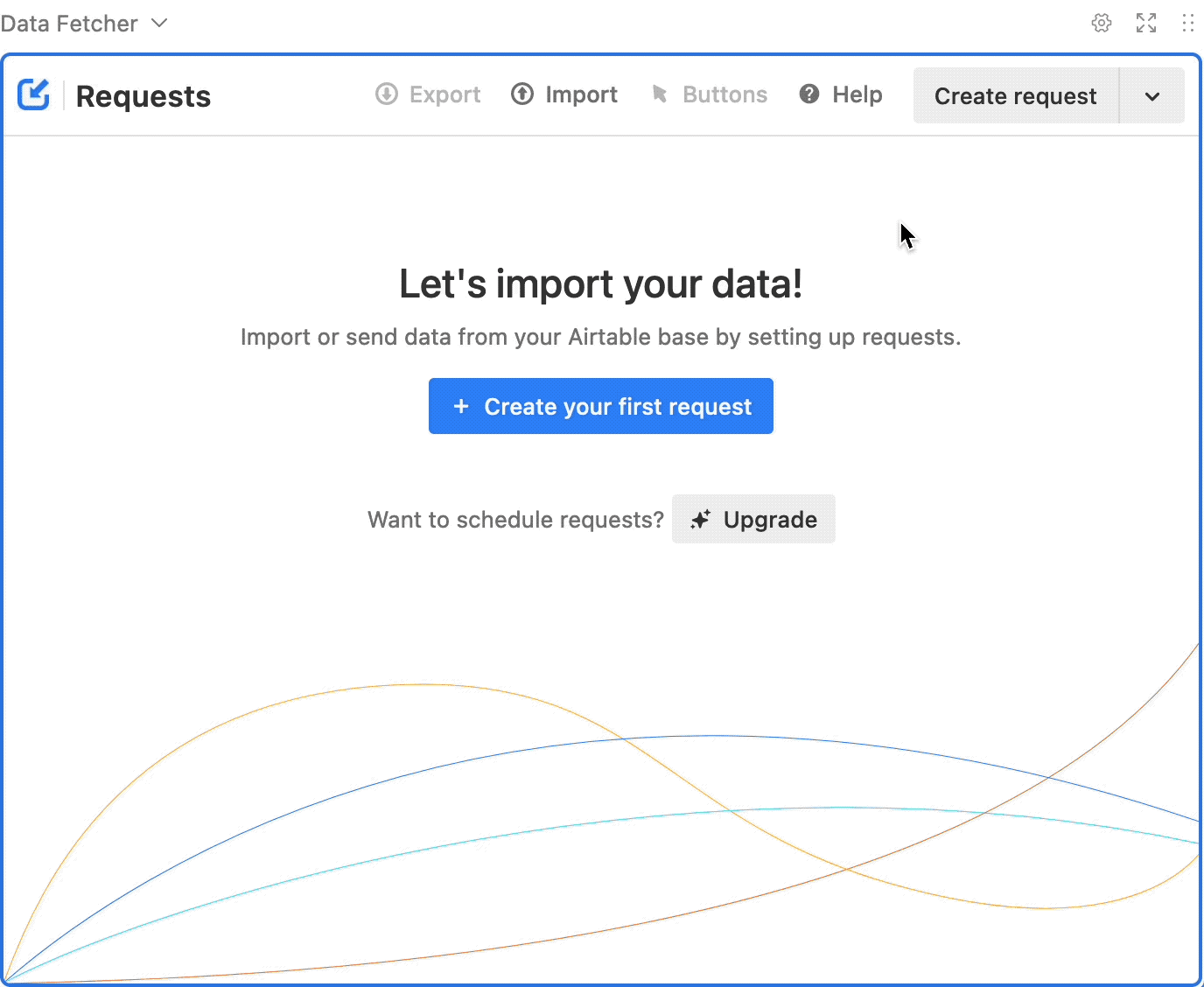Click the Data Fetcher logo icon
The width and height of the screenshot is (1204, 987).
pyautogui.click(x=34, y=94)
